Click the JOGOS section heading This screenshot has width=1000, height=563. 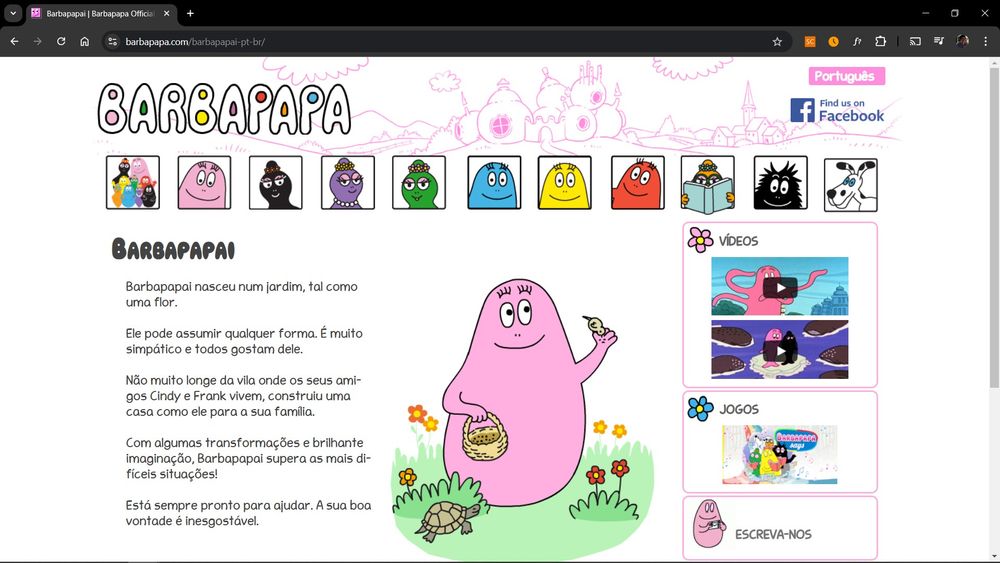point(739,409)
